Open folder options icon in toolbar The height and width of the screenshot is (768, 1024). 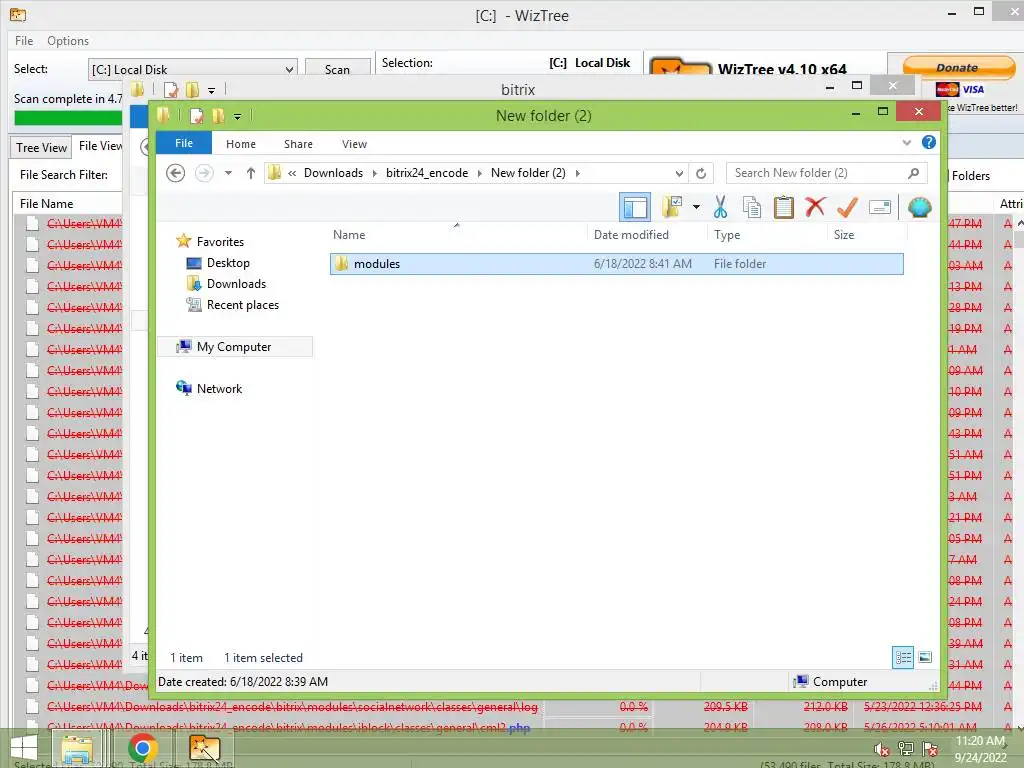tap(672, 208)
